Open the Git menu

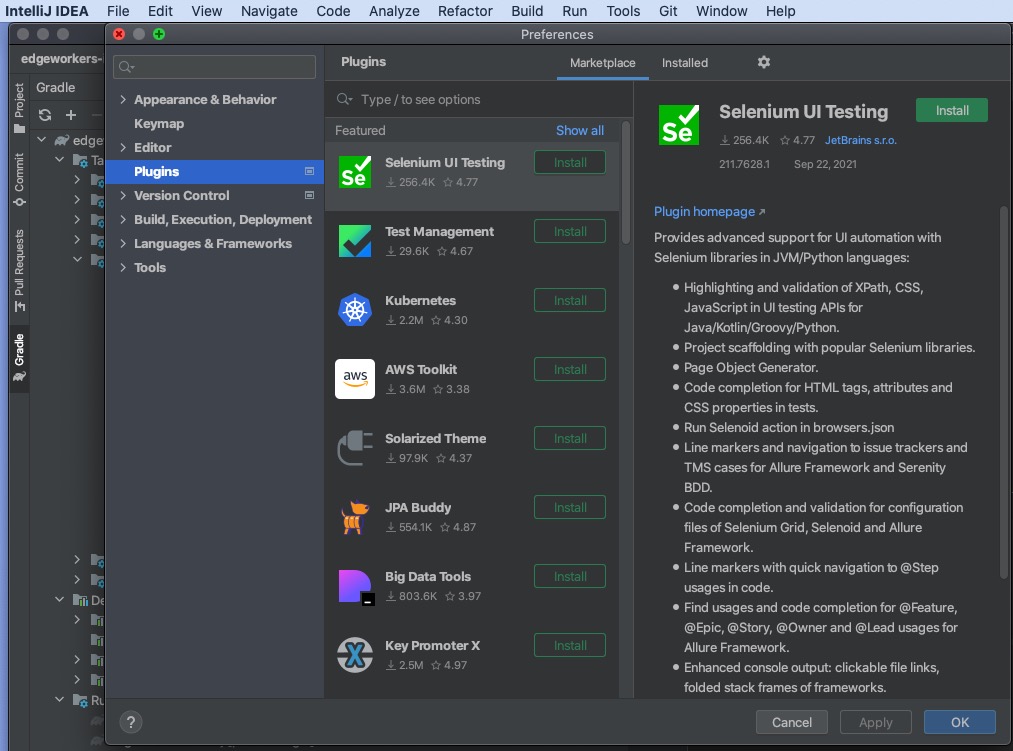click(x=668, y=11)
